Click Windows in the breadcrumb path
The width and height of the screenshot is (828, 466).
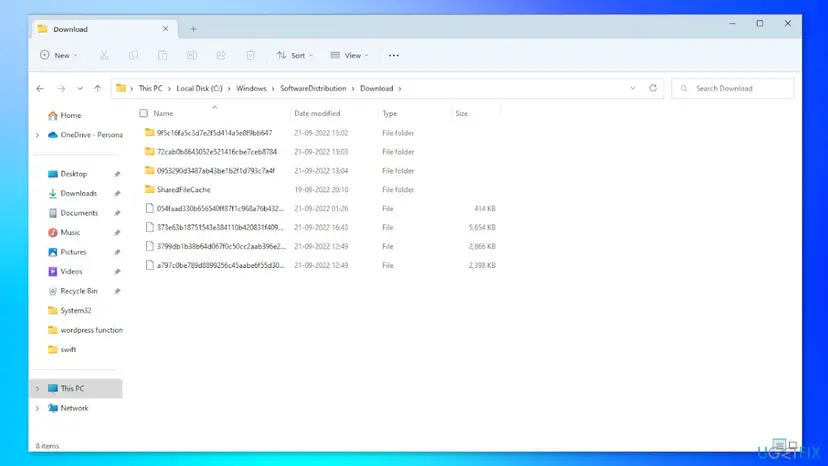[251, 88]
